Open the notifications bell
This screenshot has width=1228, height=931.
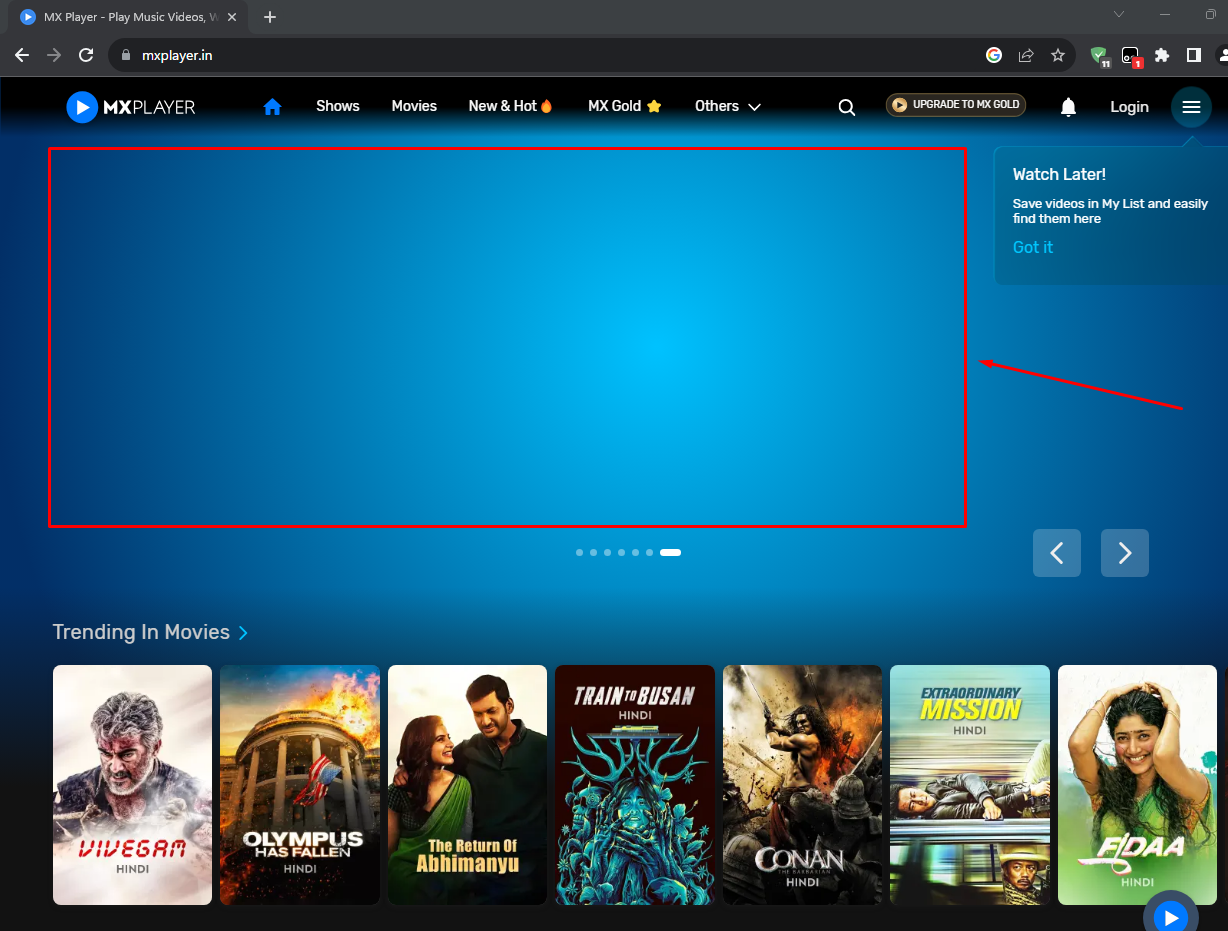click(1068, 107)
